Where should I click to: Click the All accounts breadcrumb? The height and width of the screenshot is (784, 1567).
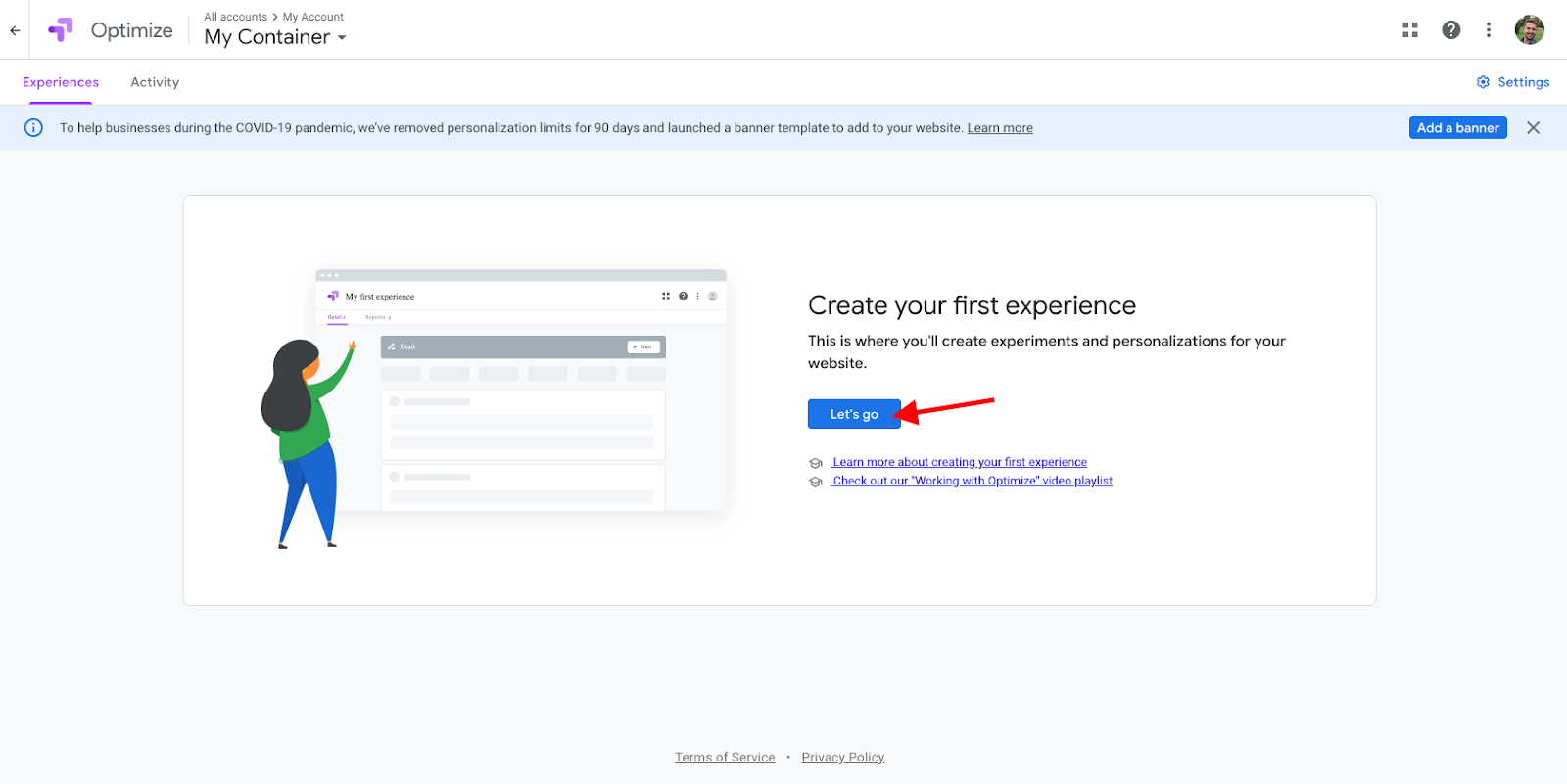(x=235, y=17)
